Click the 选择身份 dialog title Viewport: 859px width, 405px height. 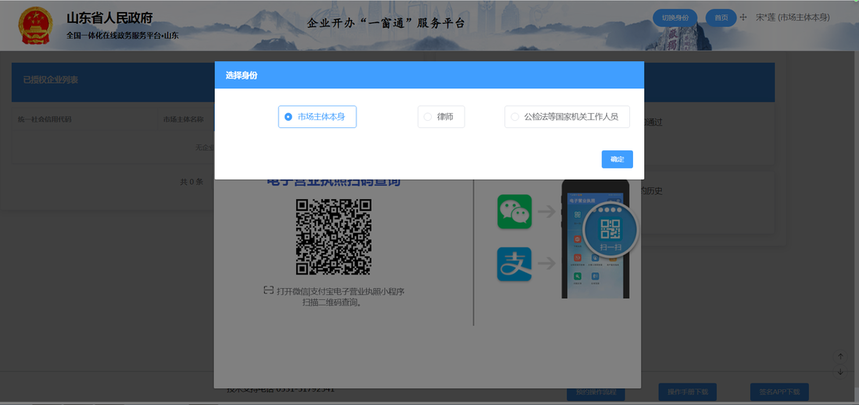pos(242,75)
